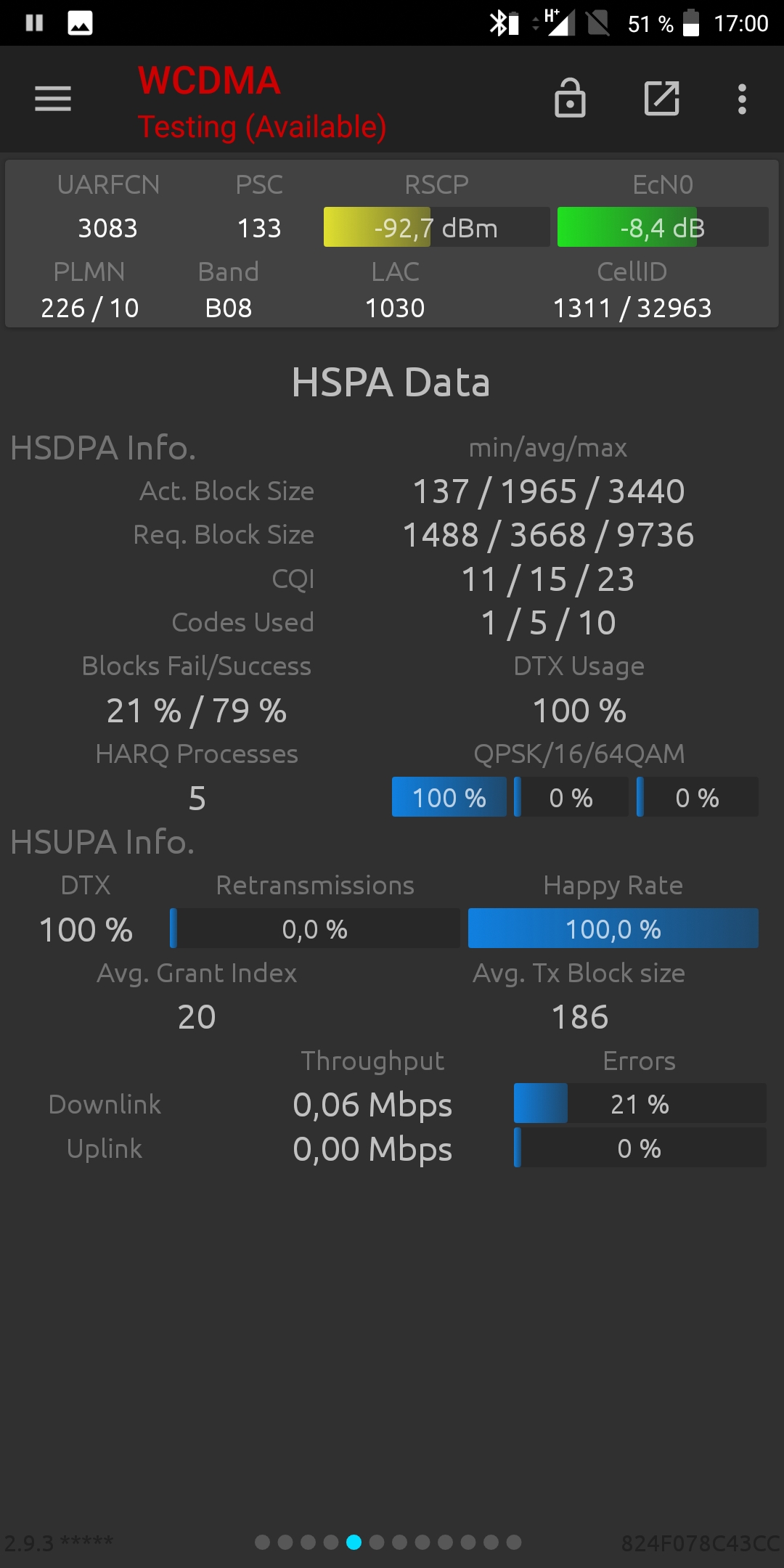Tap the WCDMA title text
The height and width of the screenshot is (1568, 784).
(x=209, y=81)
